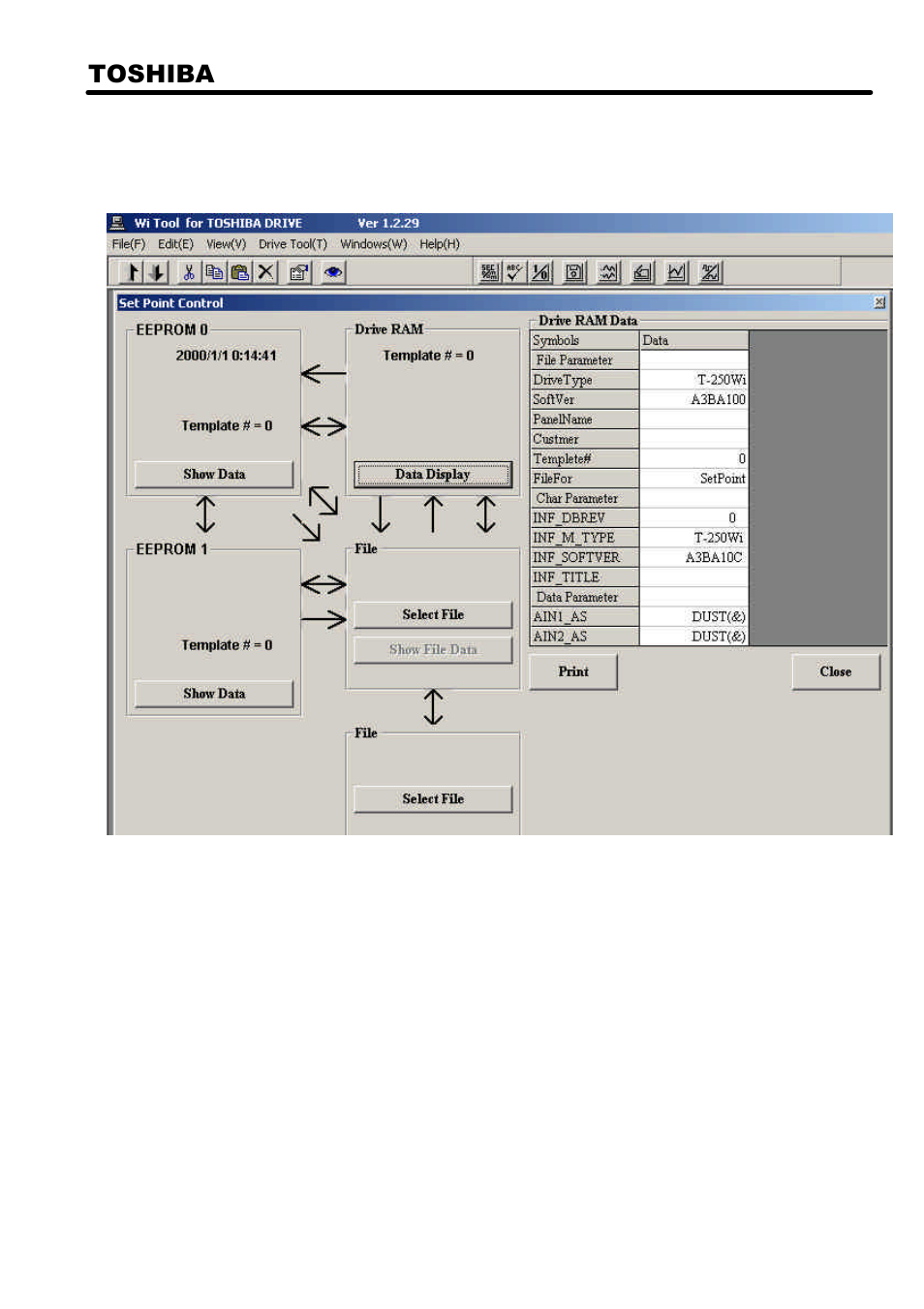Click the Copy toolbar icon
Screen dimensions: 924x1309
click(214, 272)
